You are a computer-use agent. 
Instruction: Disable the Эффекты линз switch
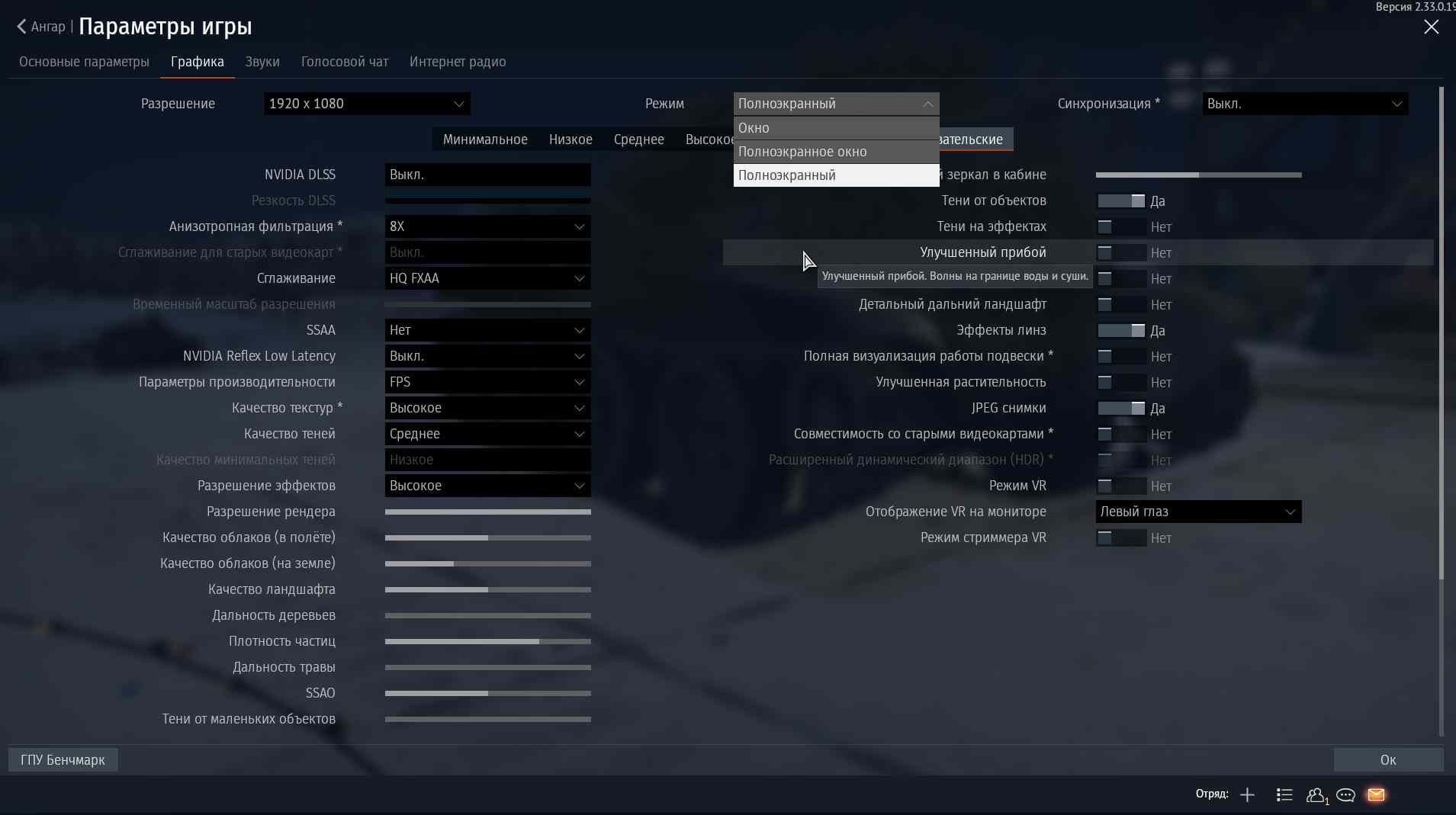[1120, 331]
